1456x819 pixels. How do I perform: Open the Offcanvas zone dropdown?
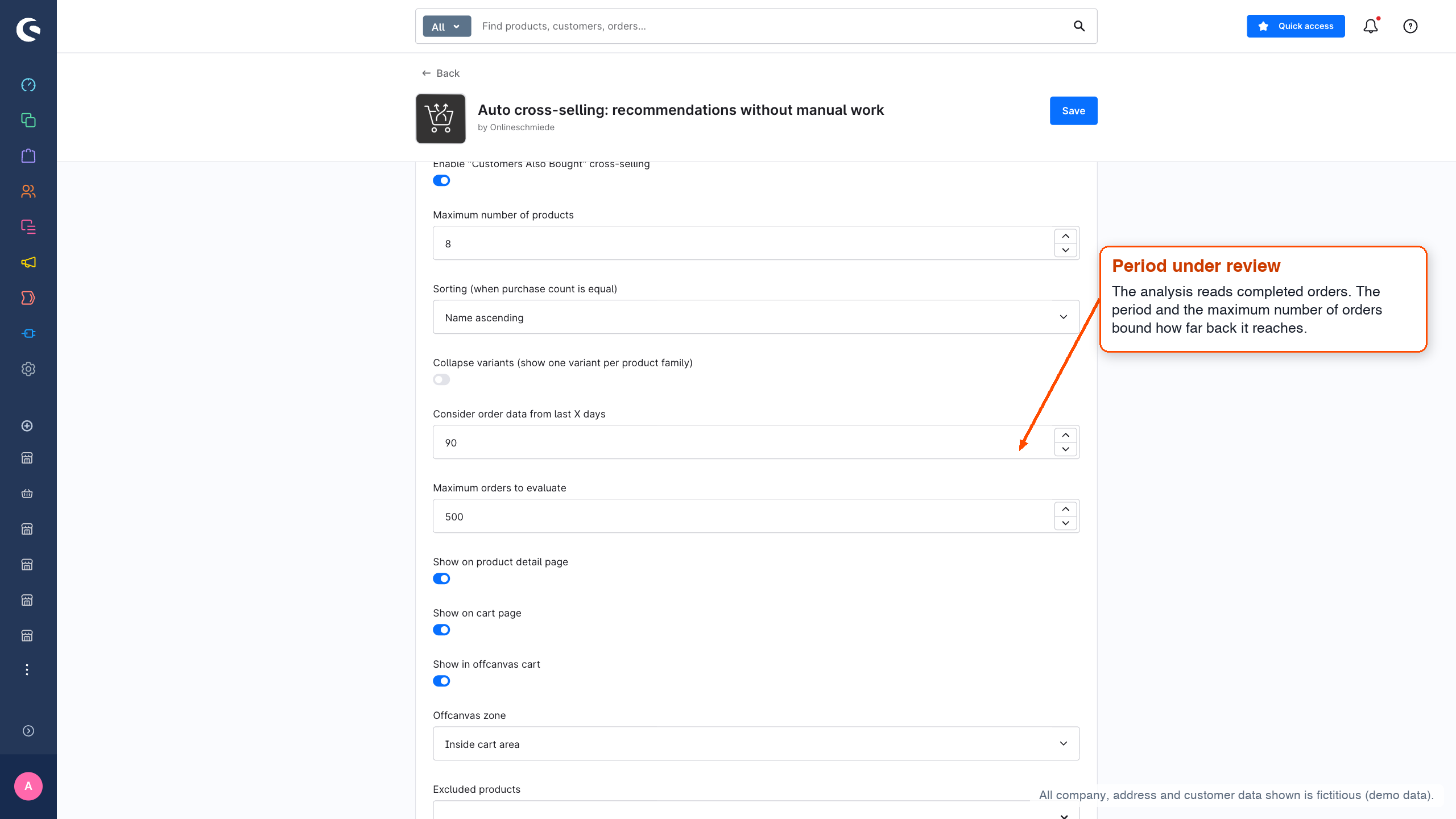(x=756, y=743)
